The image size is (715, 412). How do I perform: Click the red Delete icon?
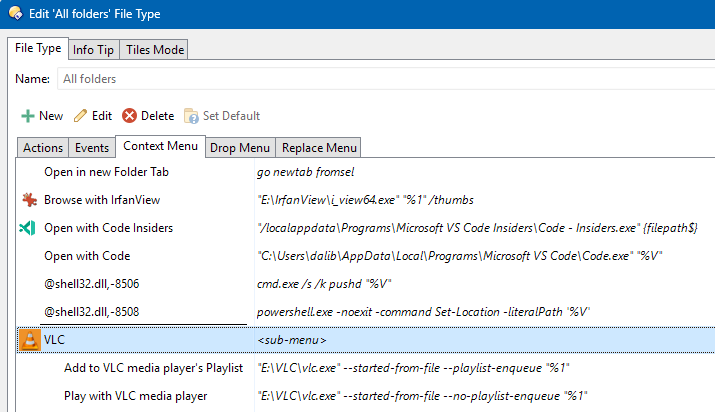(130, 116)
